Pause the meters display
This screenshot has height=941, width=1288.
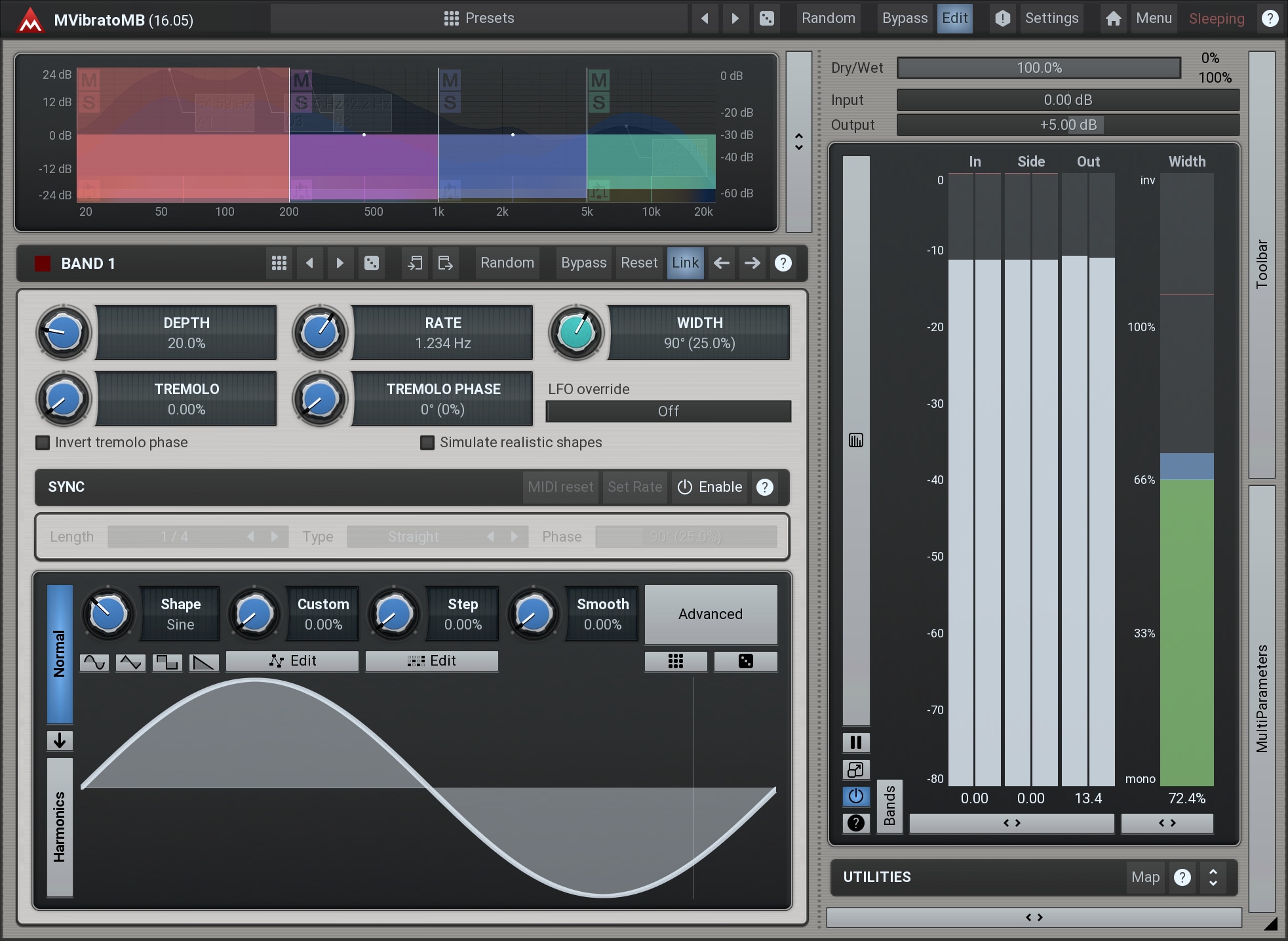855,742
